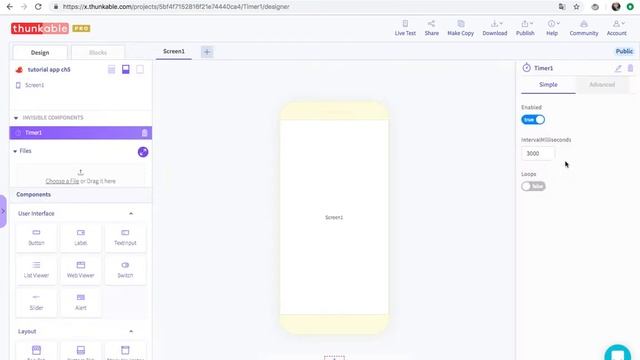Toggle the Loops switch on
The height and width of the screenshot is (360, 640).
(533, 186)
